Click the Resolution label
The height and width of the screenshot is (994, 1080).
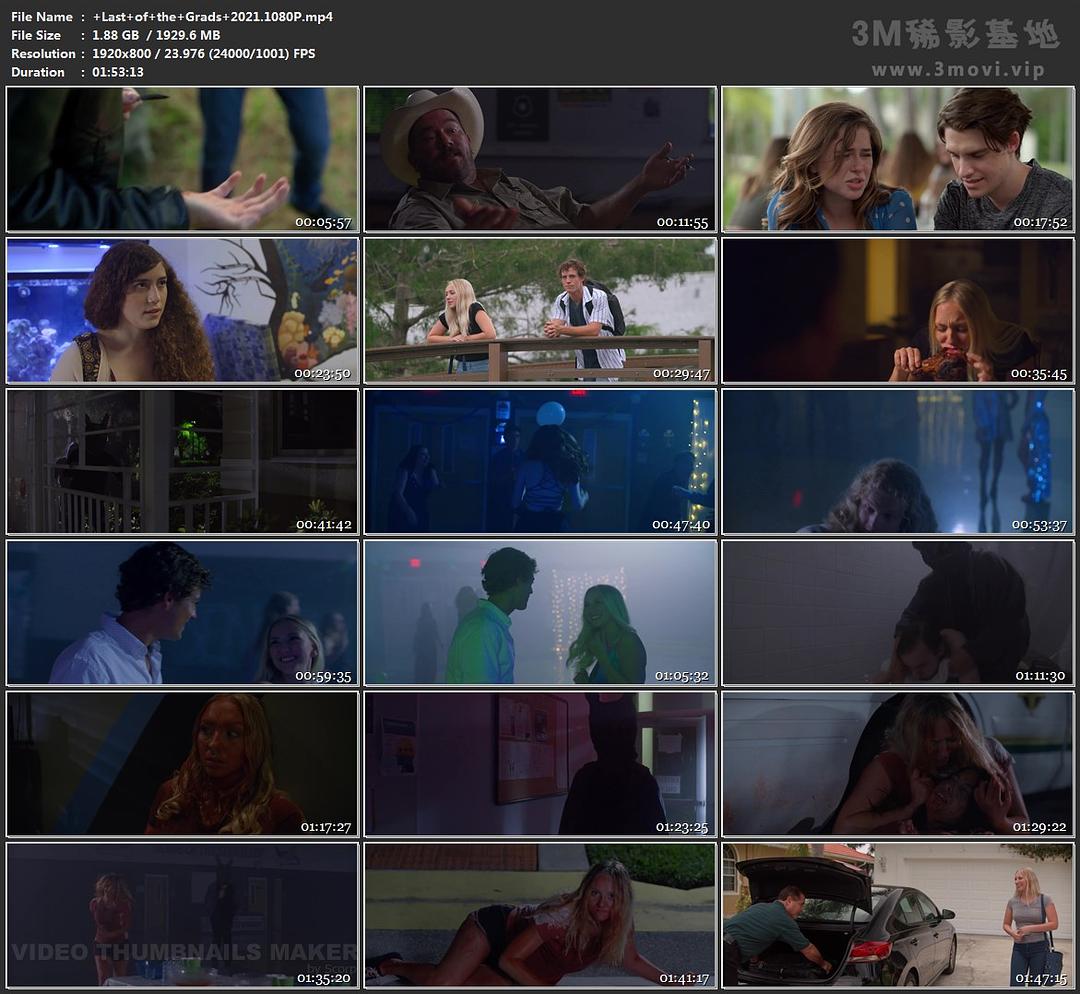[43, 54]
